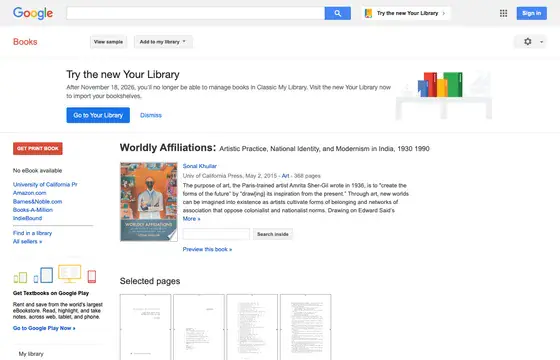This screenshot has width=560, height=360.
Task: Click the View sample button
Action: click(x=108, y=42)
